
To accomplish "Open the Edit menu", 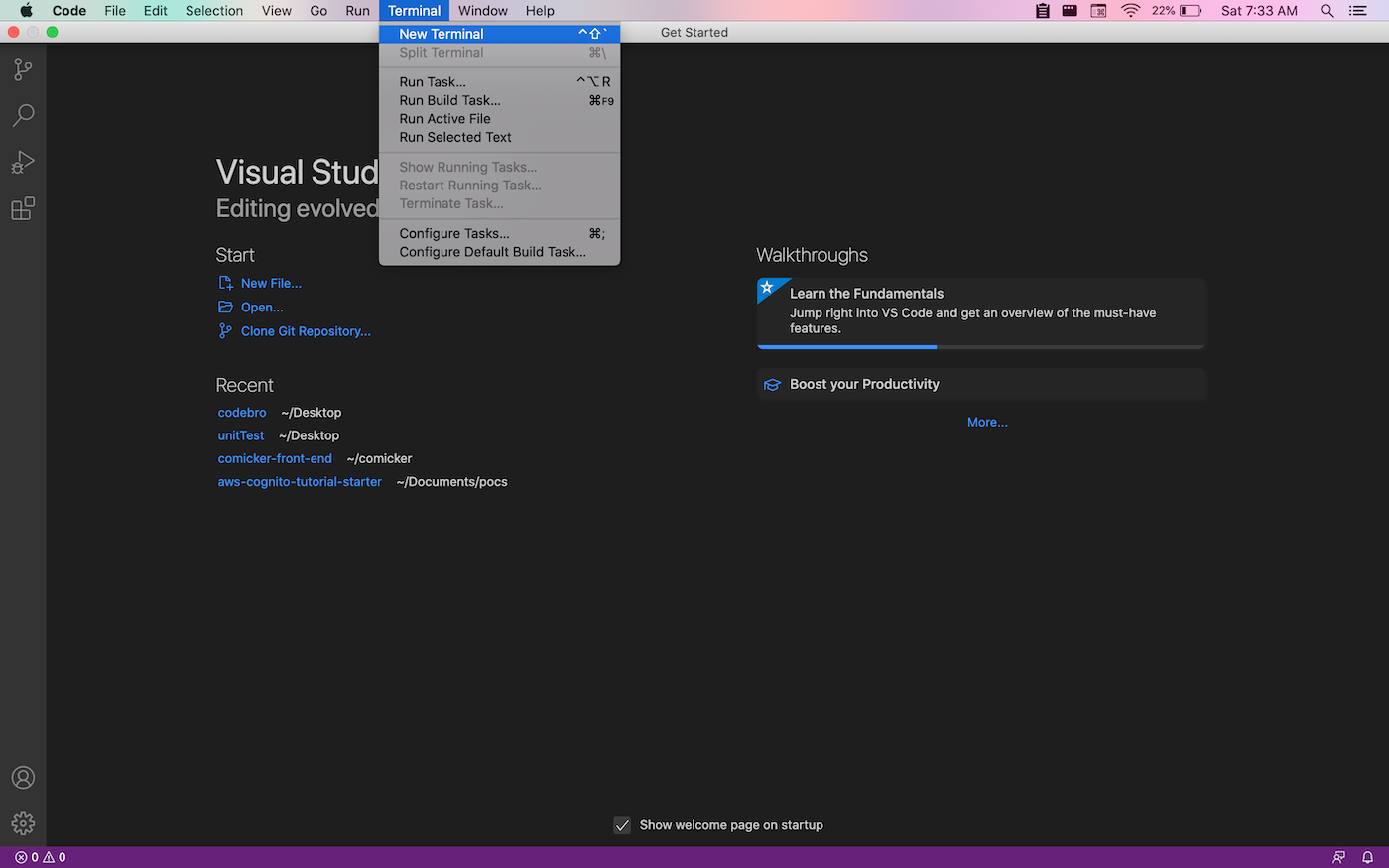I will (155, 11).
